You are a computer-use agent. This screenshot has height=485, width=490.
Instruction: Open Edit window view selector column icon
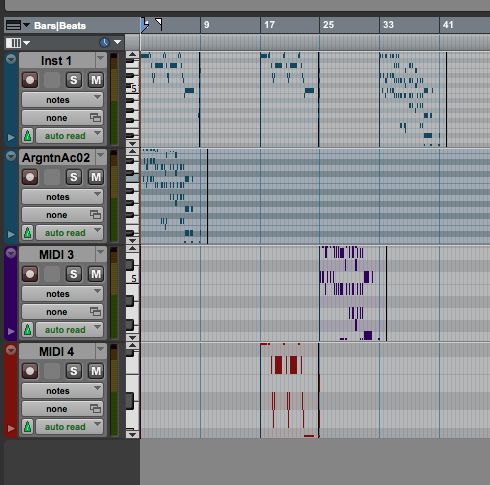click(x=18, y=42)
